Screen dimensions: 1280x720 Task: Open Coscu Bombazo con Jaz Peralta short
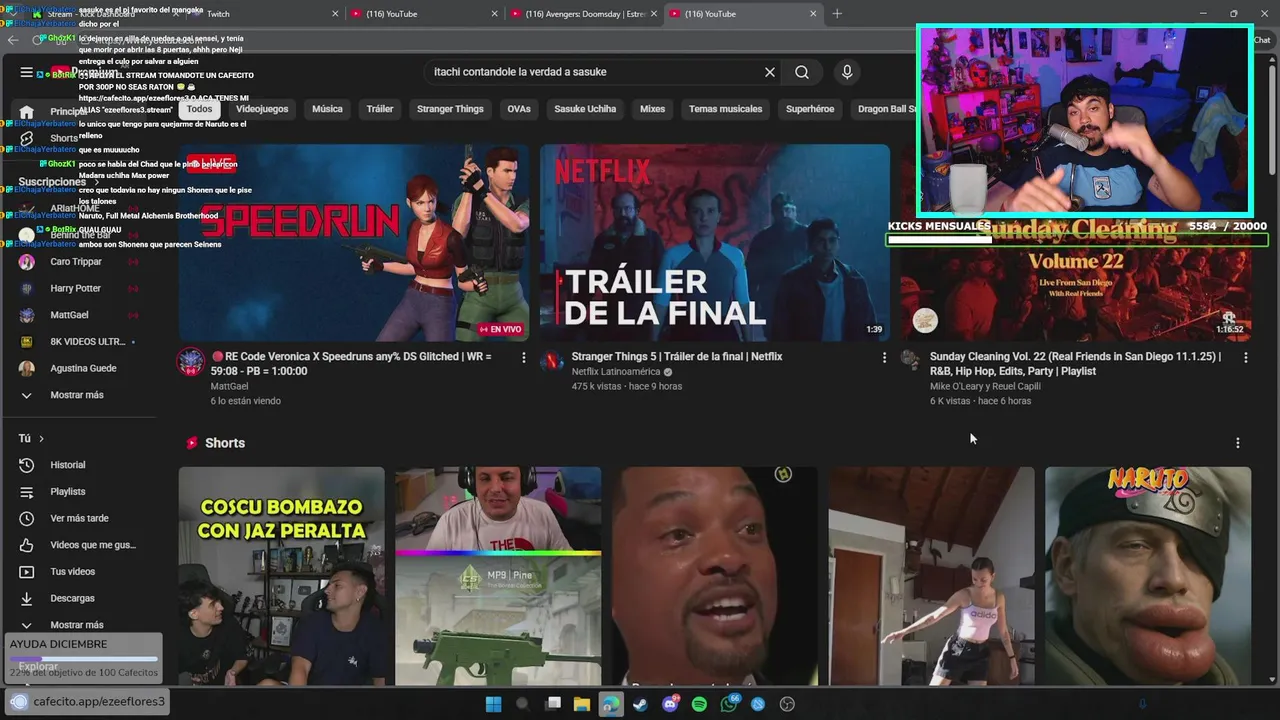pos(281,576)
